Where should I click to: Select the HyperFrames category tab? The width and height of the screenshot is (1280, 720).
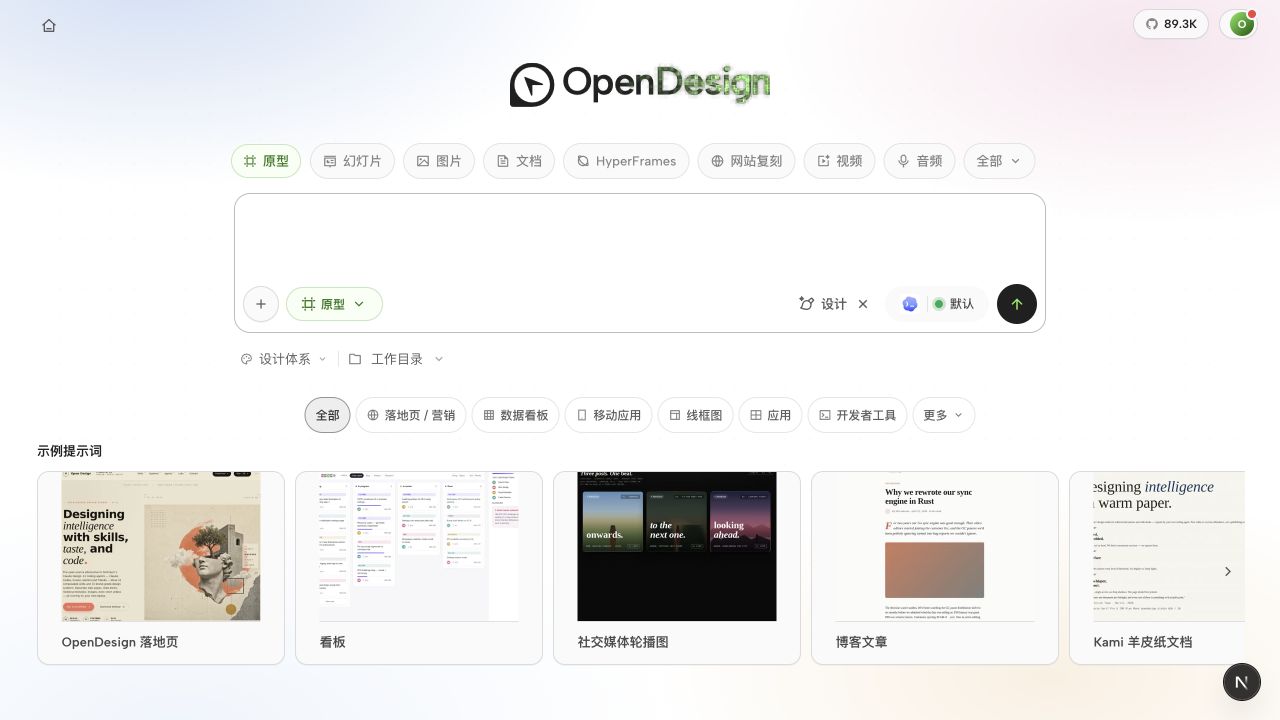click(x=626, y=161)
